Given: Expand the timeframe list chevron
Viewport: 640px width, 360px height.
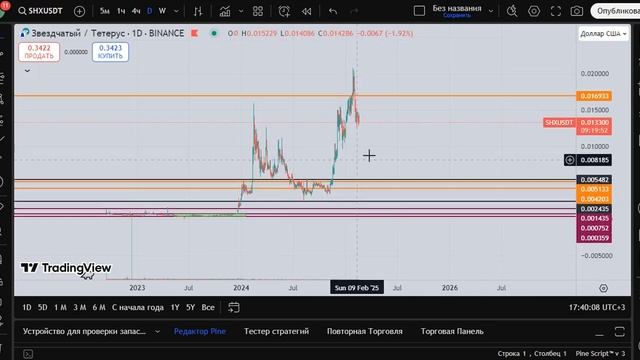Looking at the screenshot, I should pyautogui.click(x=176, y=11).
